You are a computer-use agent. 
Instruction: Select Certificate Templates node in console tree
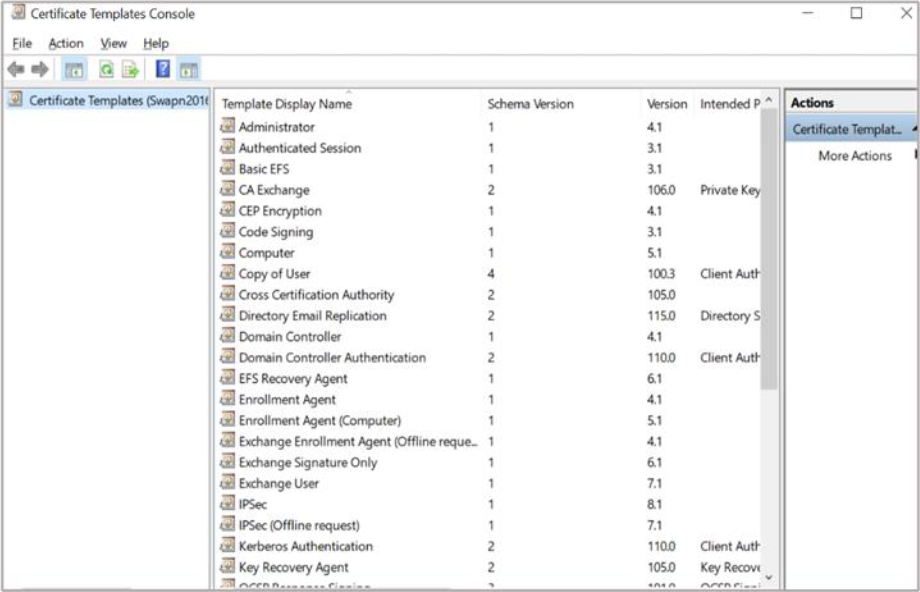(x=110, y=101)
